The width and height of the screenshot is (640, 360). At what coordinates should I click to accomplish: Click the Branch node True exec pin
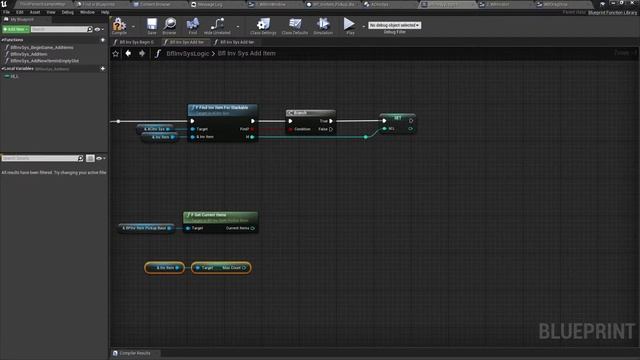point(331,121)
